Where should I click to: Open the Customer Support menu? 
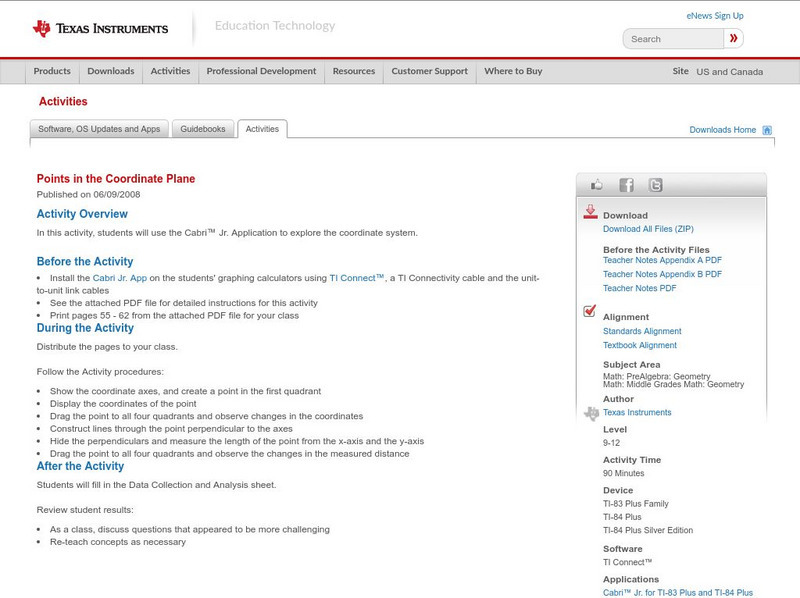point(430,71)
